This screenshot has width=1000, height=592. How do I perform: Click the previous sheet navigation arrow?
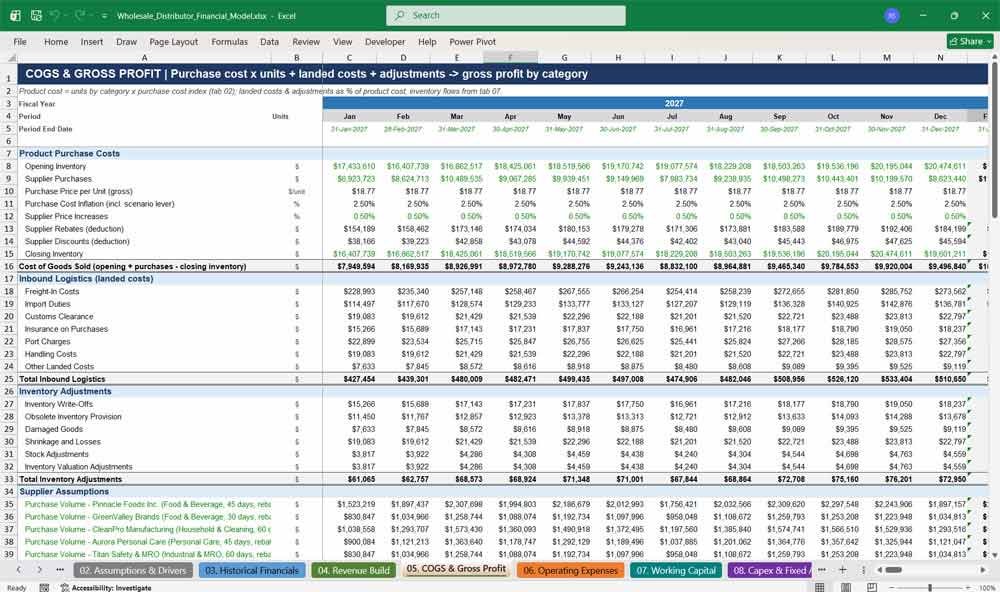pyautogui.click(x=19, y=570)
